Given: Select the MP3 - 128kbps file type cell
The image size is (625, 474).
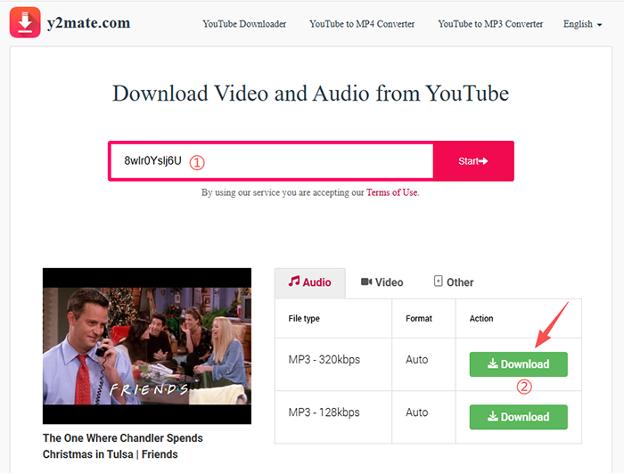Looking at the screenshot, I should pos(323,413).
